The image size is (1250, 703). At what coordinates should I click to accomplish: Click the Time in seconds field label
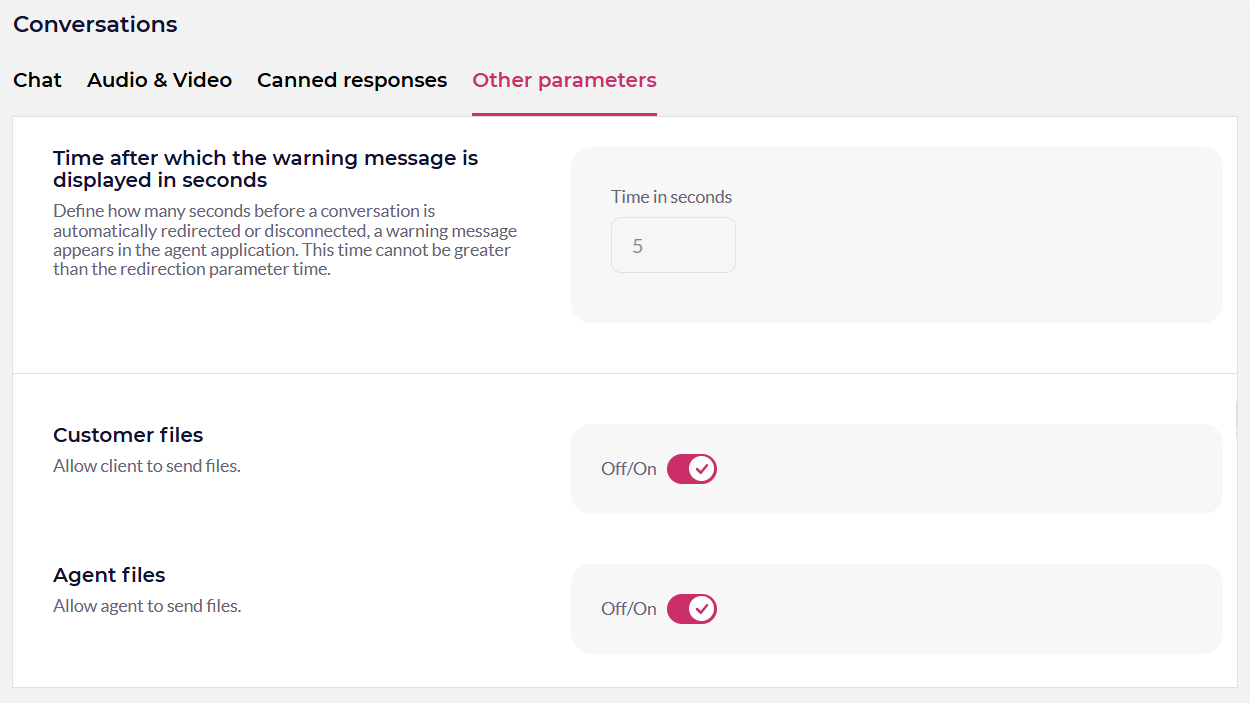[671, 197]
